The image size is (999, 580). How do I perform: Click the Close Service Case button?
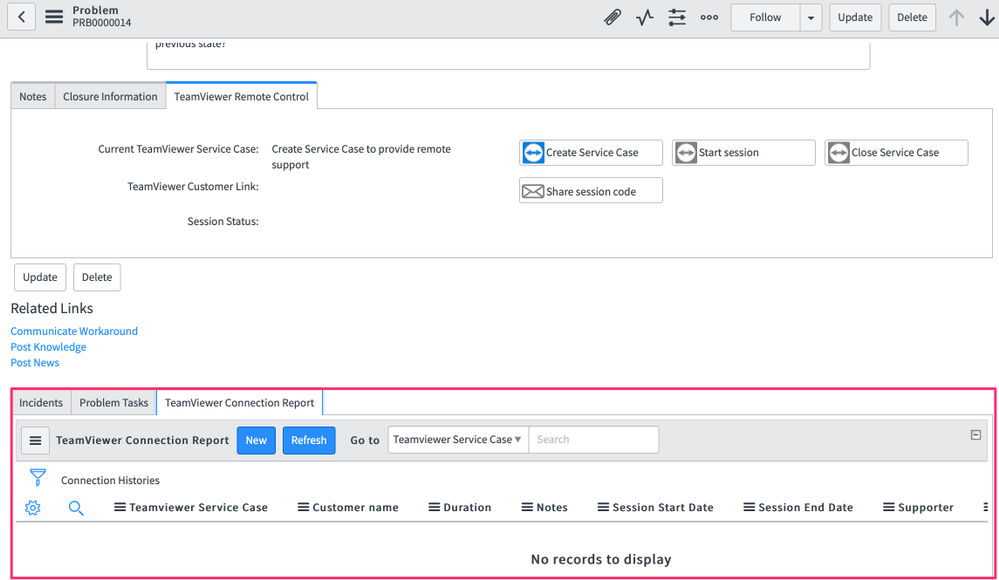point(896,152)
